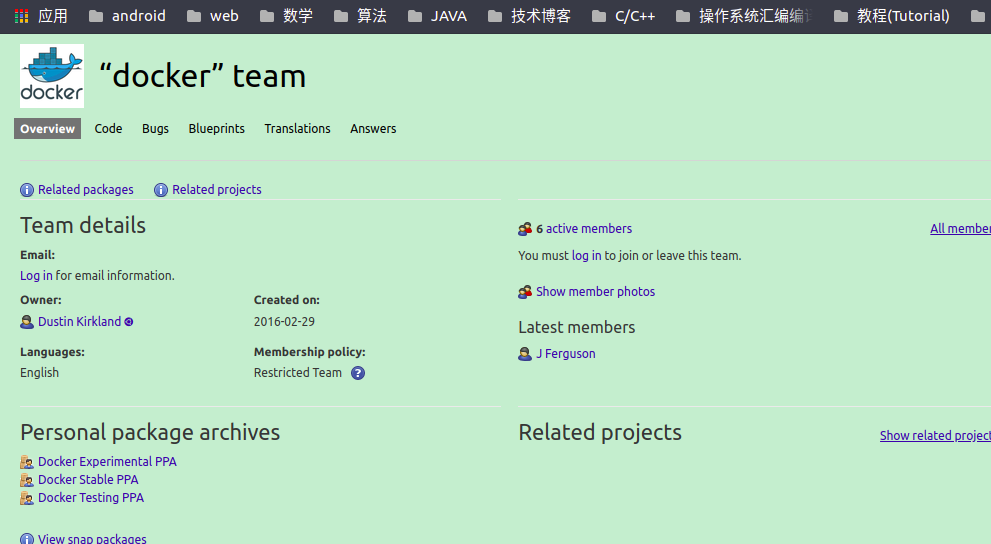Viewport: 991px width, 544px height.
Task: Follow the Log in link for email information
Action: click(36, 275)
